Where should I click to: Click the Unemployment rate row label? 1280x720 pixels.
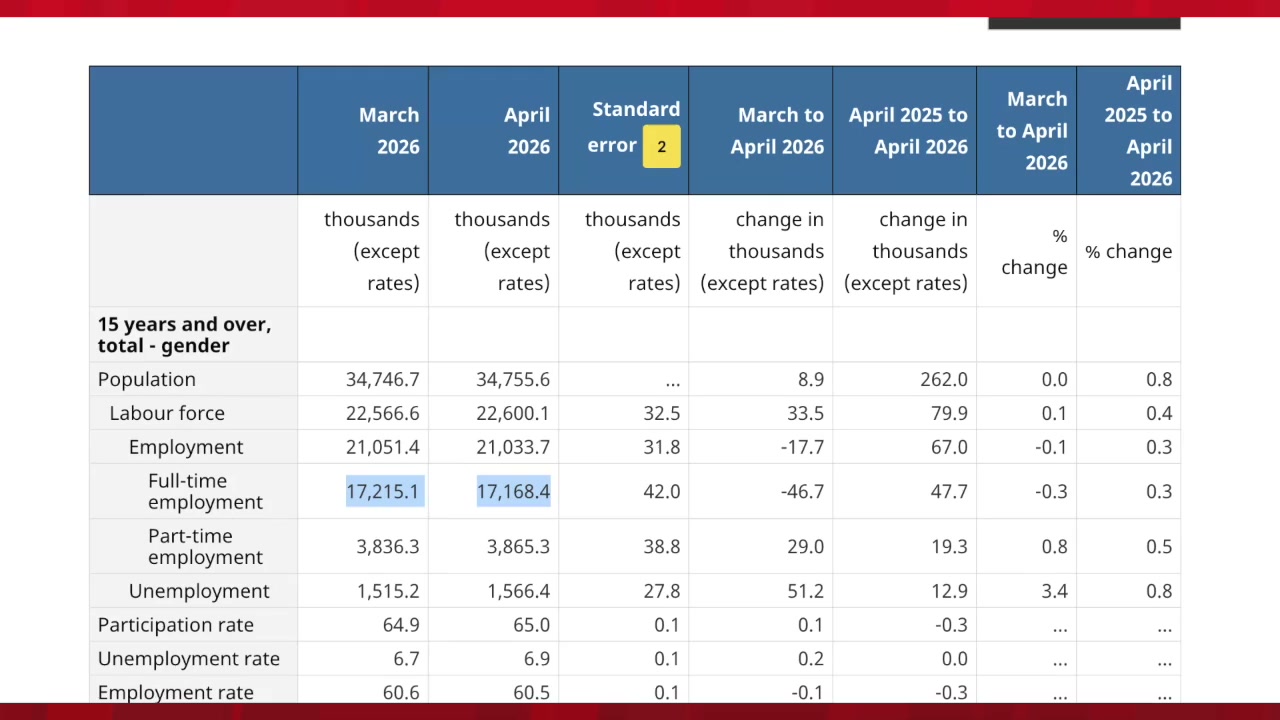tap(189, 659)
